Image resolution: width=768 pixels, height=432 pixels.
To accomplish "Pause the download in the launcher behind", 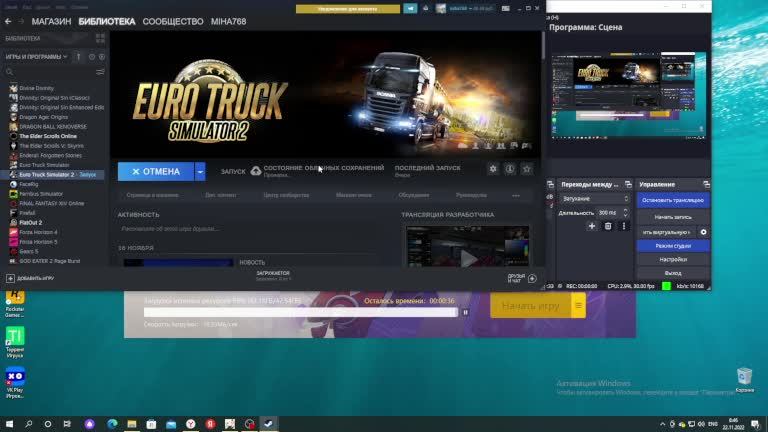I will coord(465,312).
